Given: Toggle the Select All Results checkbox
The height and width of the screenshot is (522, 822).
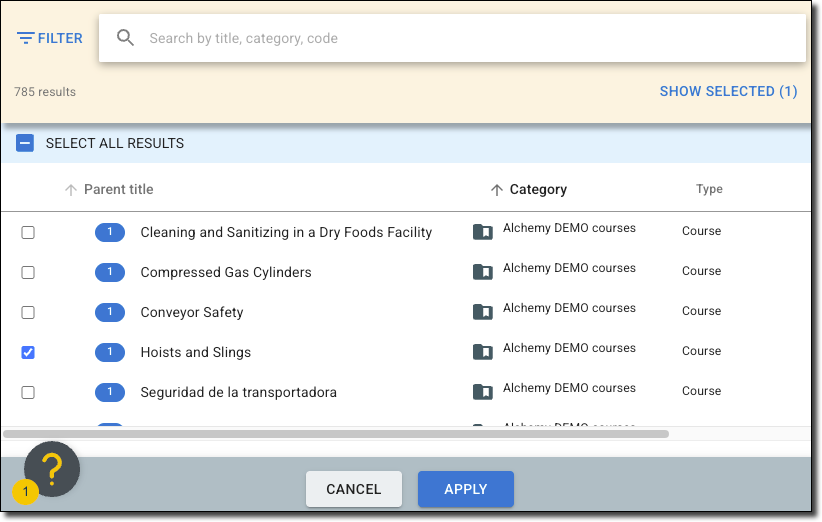Looking at the screenshot, I should coord(25,143).
